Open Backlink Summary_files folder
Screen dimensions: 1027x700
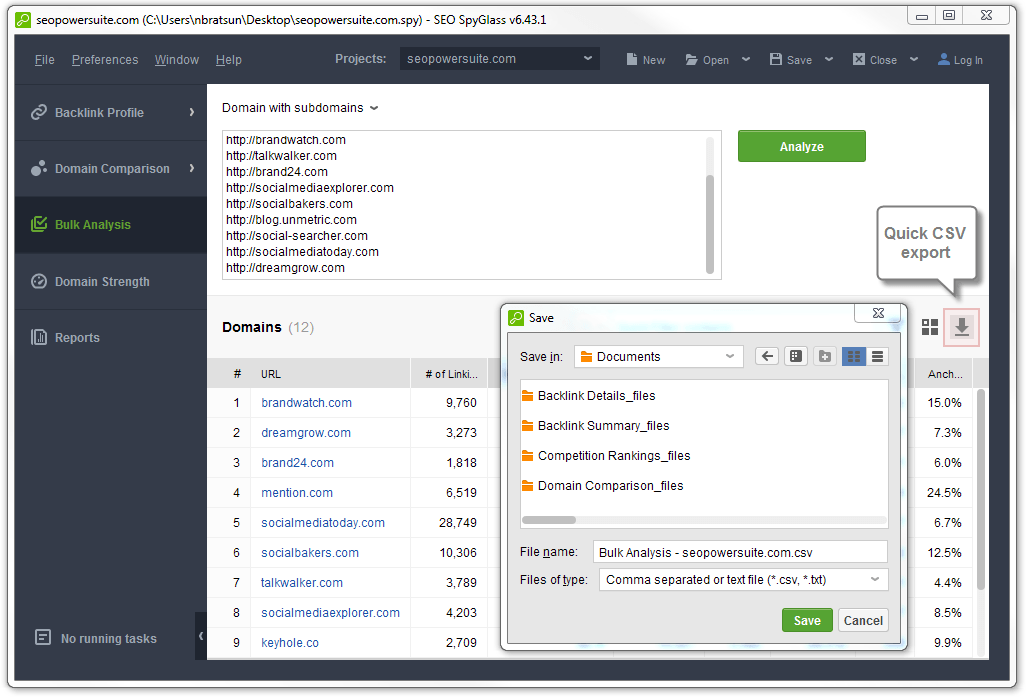(x=595, y=426)
